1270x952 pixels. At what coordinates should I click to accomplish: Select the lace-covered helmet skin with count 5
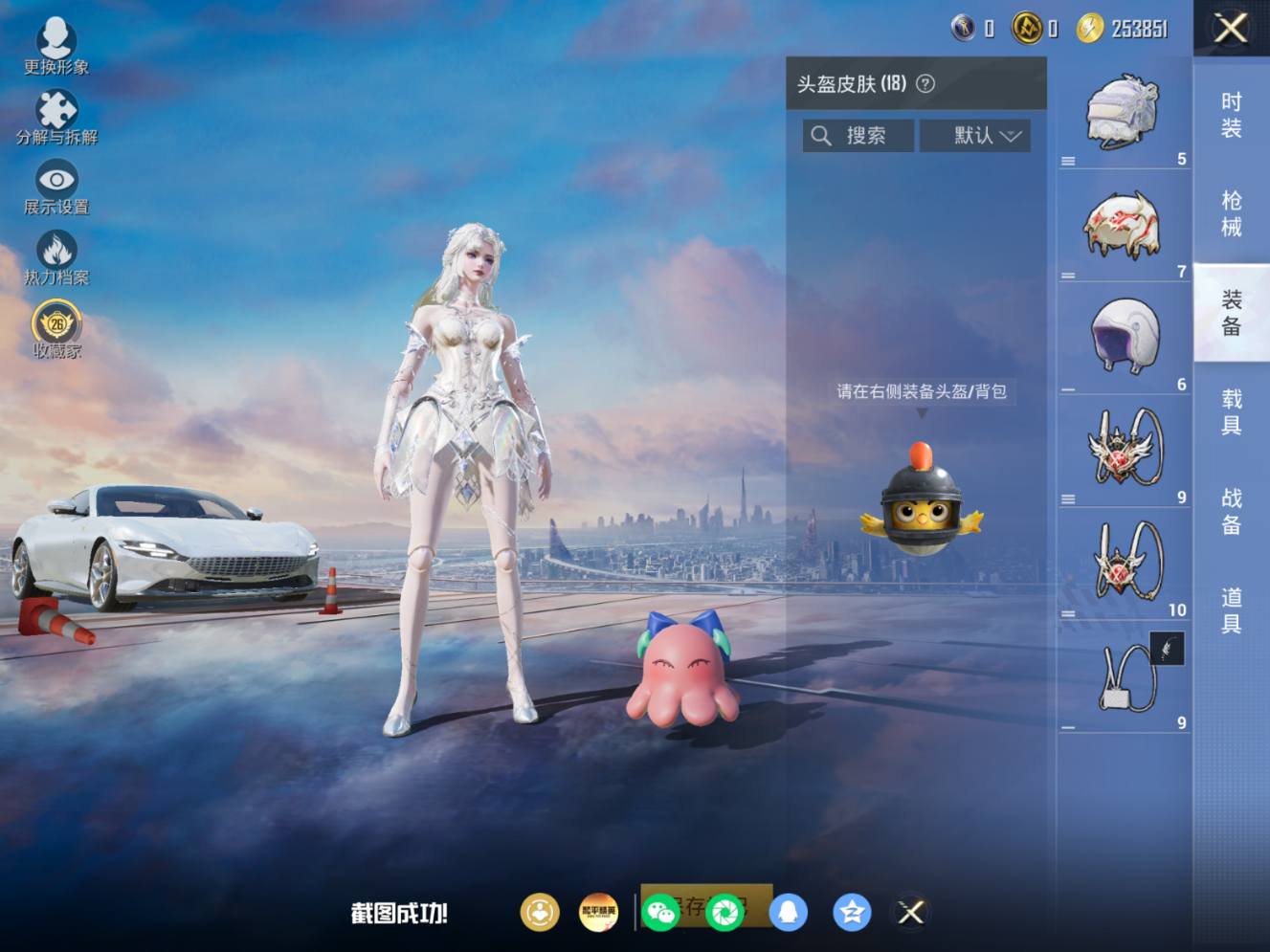[1124, 114]
